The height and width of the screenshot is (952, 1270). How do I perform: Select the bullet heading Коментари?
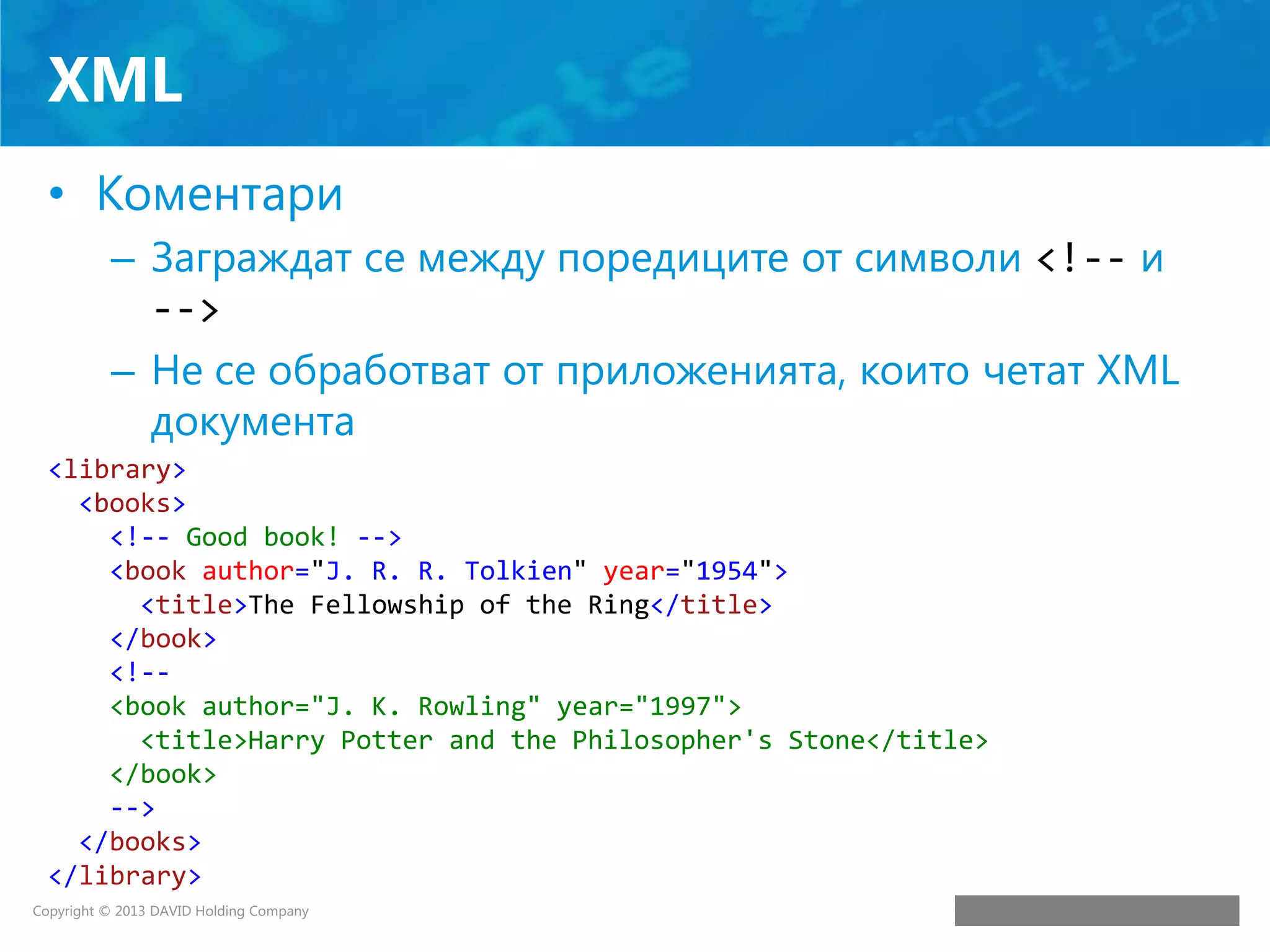[x=219, y=194]
